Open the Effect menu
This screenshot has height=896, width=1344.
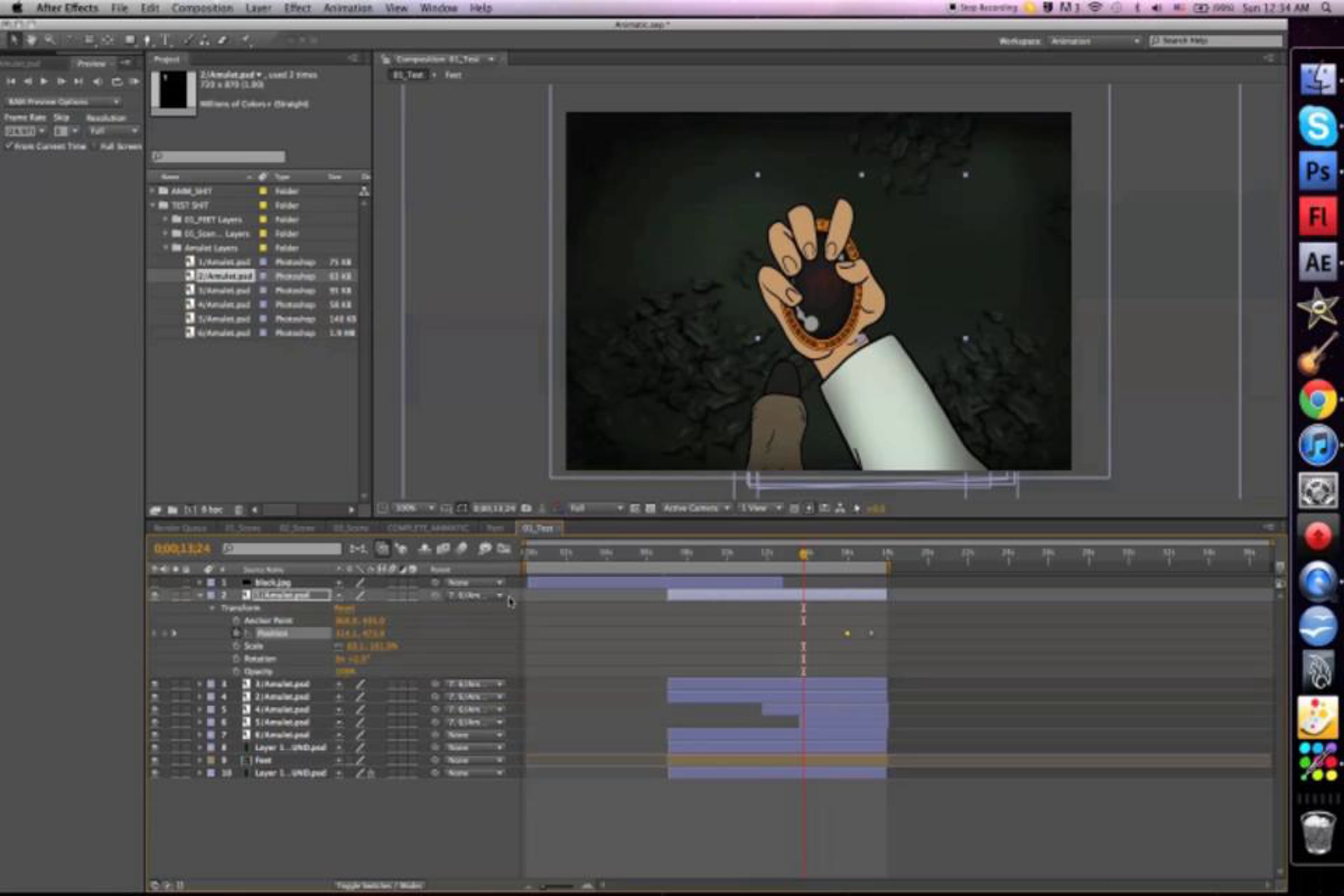(x=297, y=8)
